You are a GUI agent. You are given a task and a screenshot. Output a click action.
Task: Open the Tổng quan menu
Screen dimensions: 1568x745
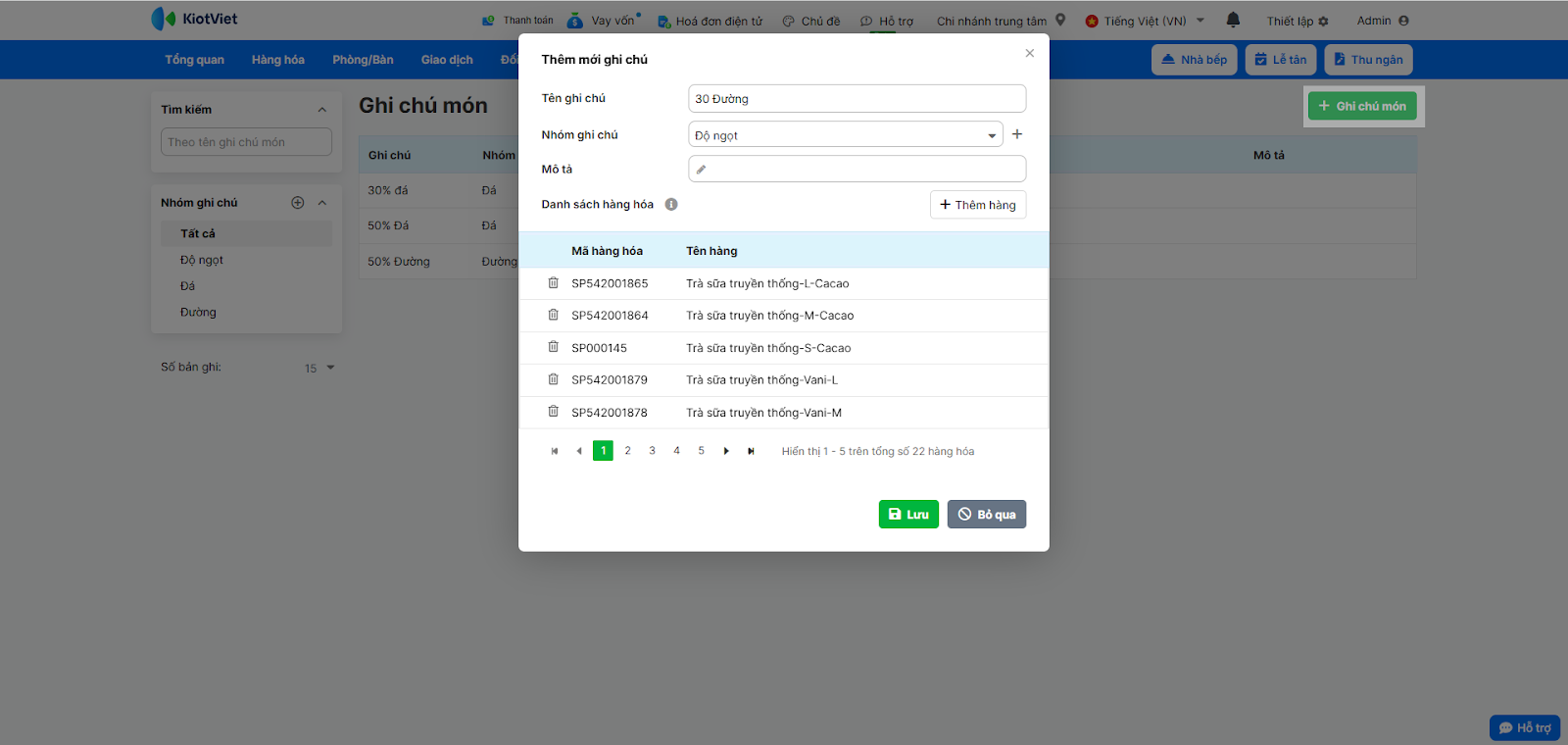tap(194, 60)
